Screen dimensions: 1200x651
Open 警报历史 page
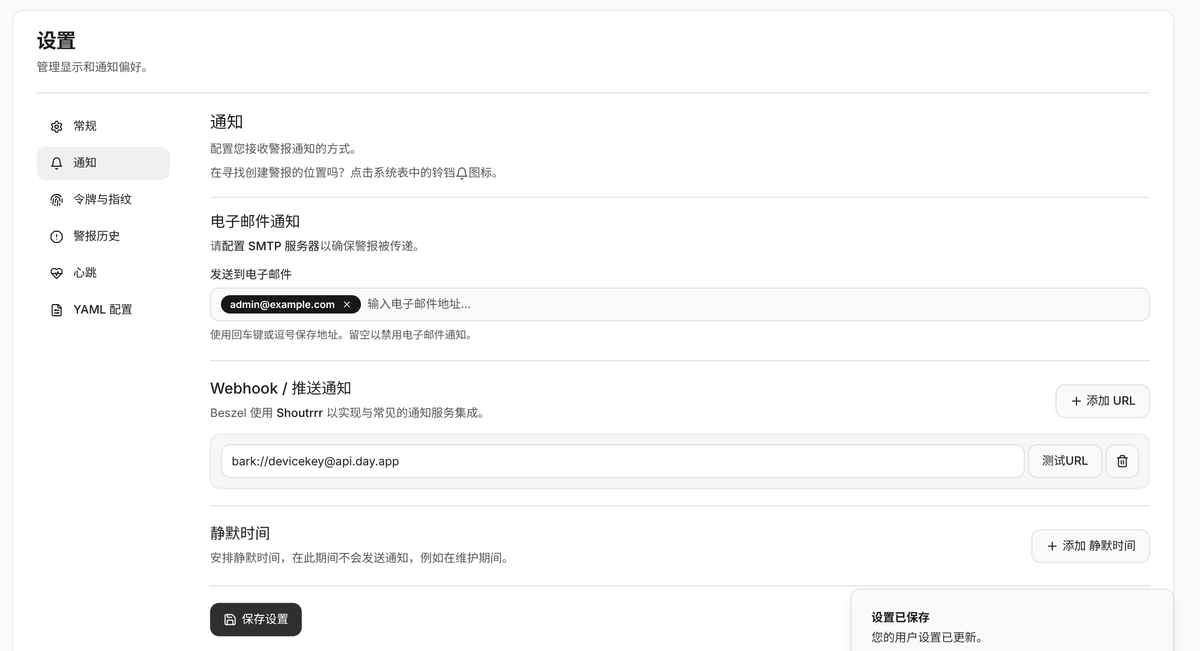(x=103, y=236)
